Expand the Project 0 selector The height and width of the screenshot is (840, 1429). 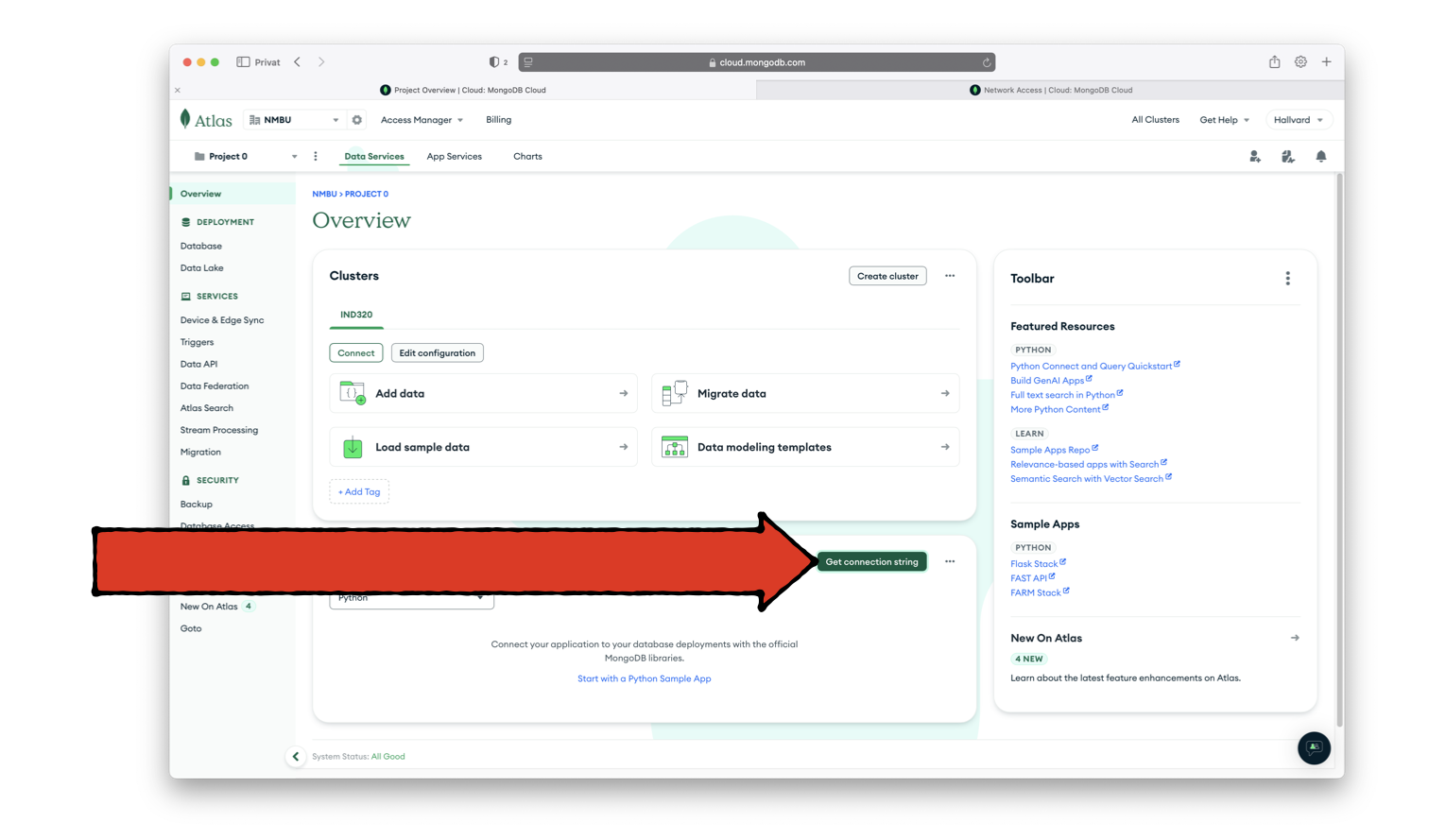[245, 157]
